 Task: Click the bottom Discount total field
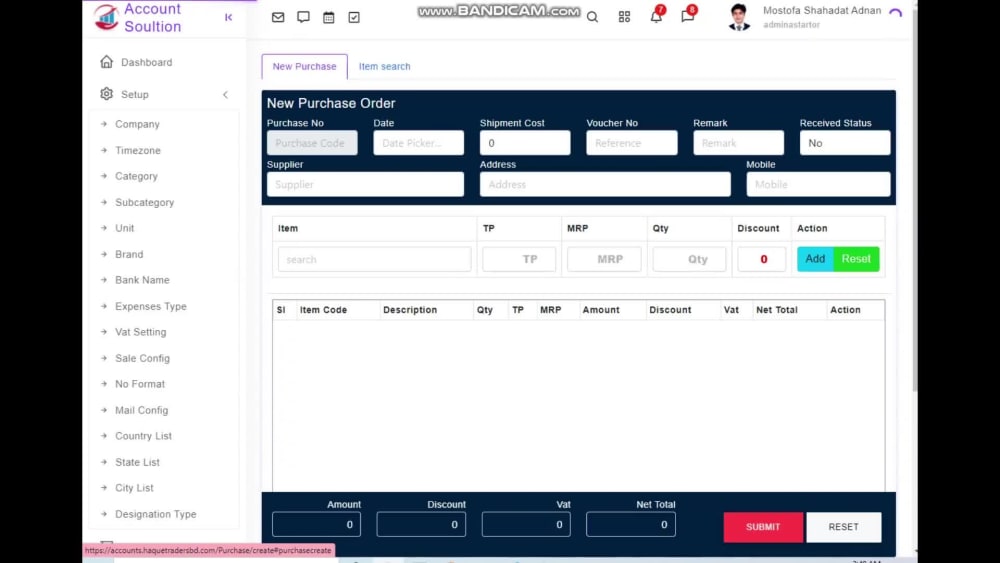[x=421, y=524]
